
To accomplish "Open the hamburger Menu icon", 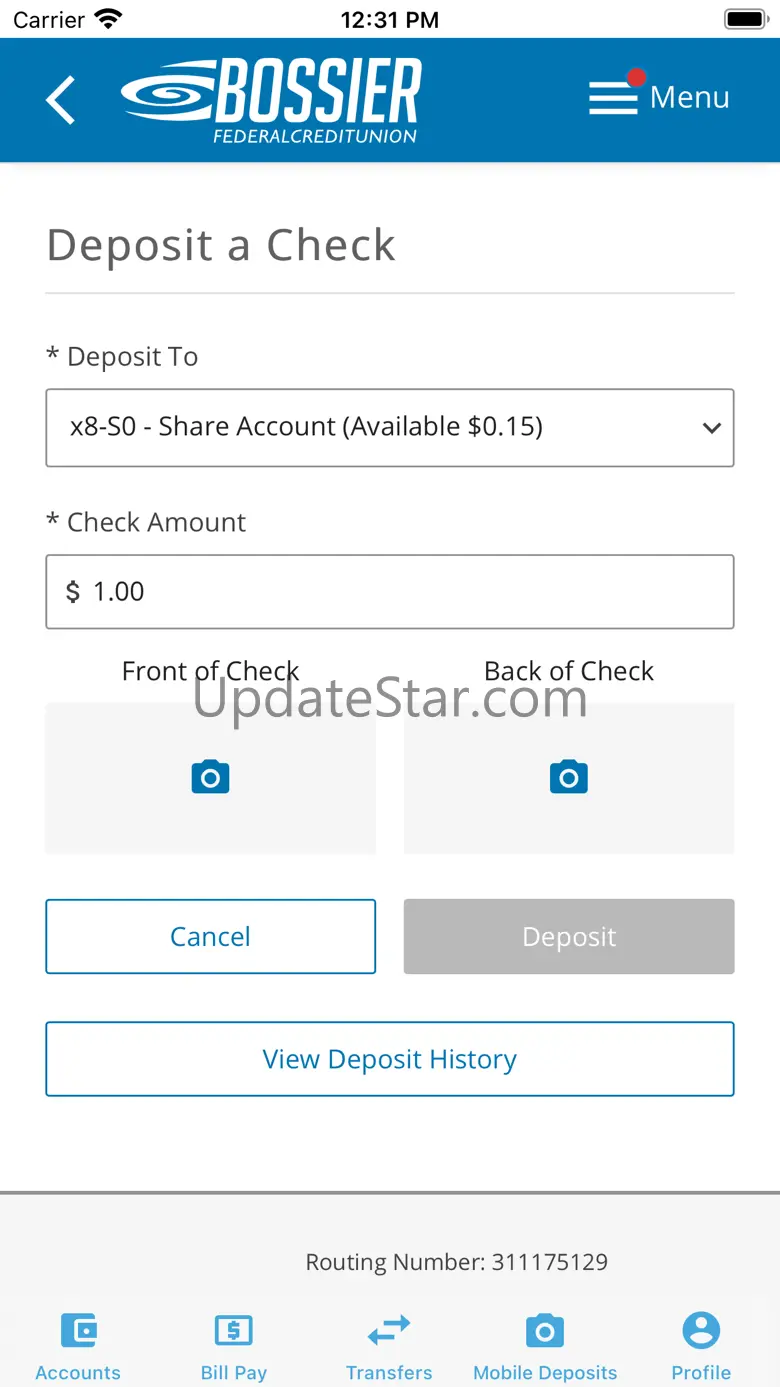I will [x=613, y=98].
